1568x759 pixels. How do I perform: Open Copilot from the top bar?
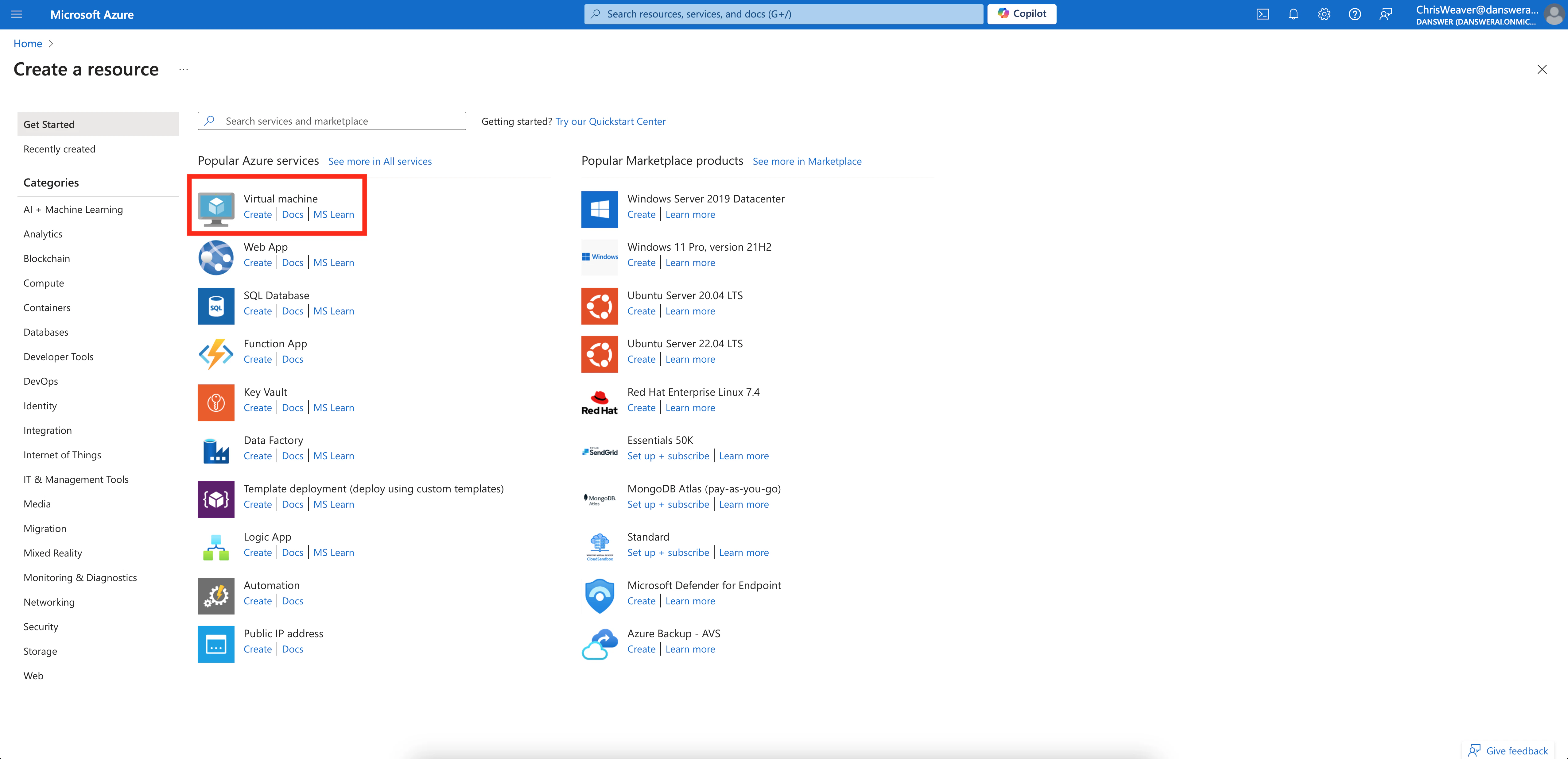(1021, 13)
